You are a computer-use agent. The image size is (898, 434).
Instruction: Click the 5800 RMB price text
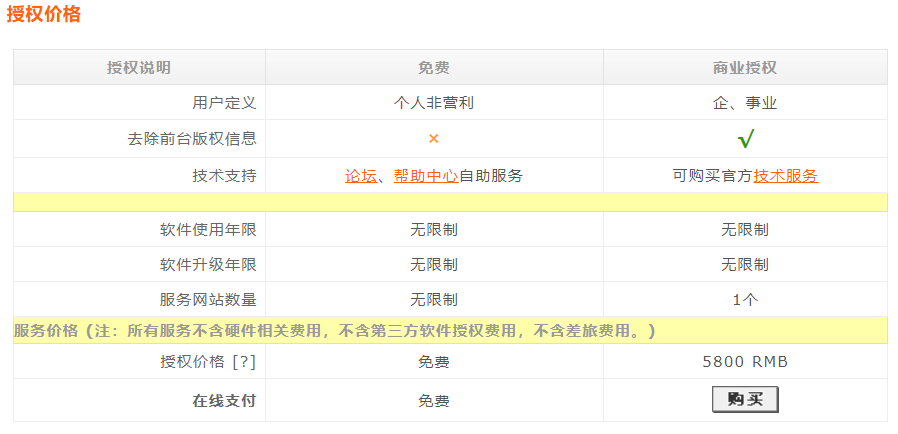pos(745,362)
